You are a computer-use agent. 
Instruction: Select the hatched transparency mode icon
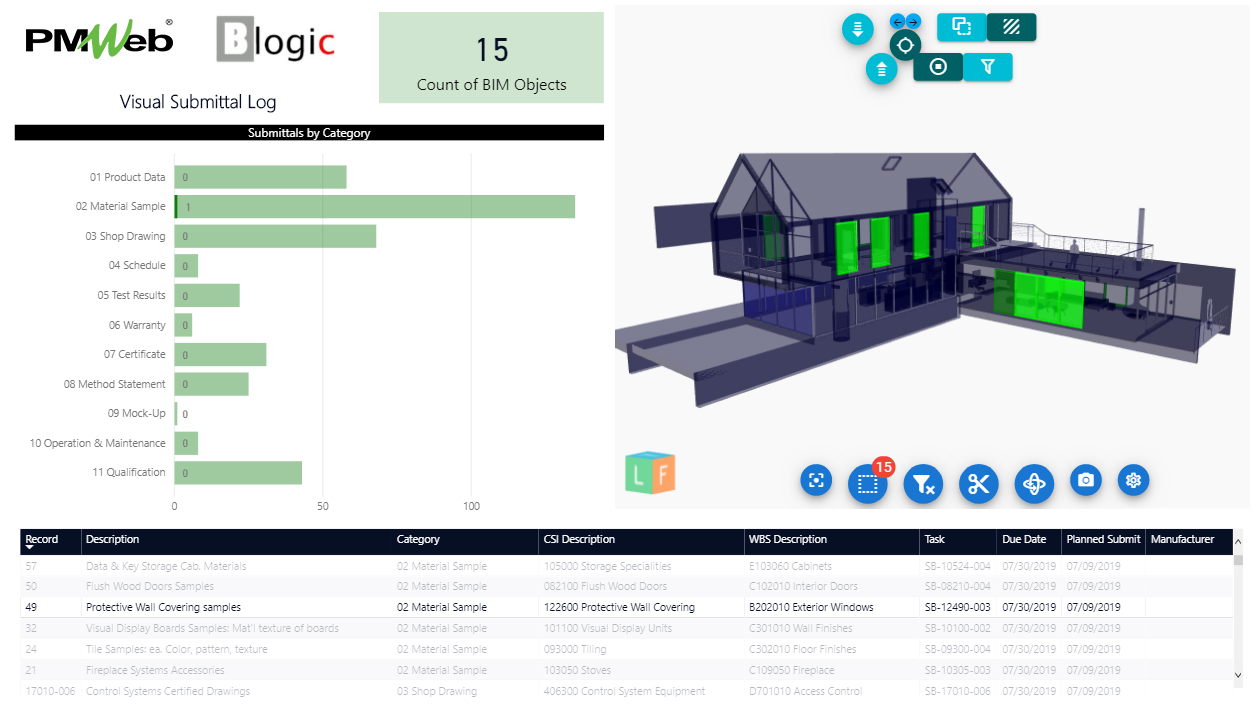coord(1011,27)
